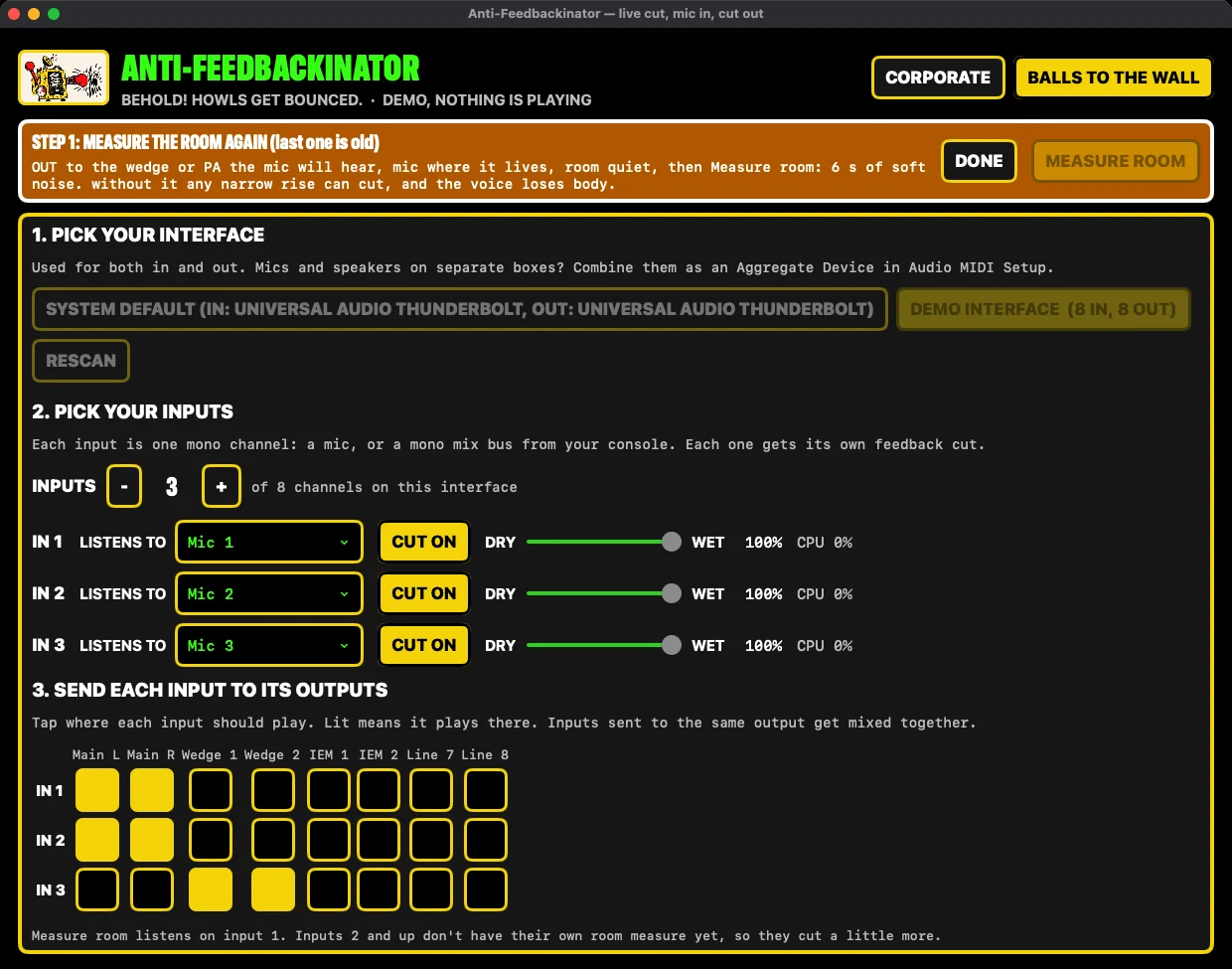This screenshot has height=969, width=1232.
Task: Route IN 3 to IEM 2
Action: [379, 889]
